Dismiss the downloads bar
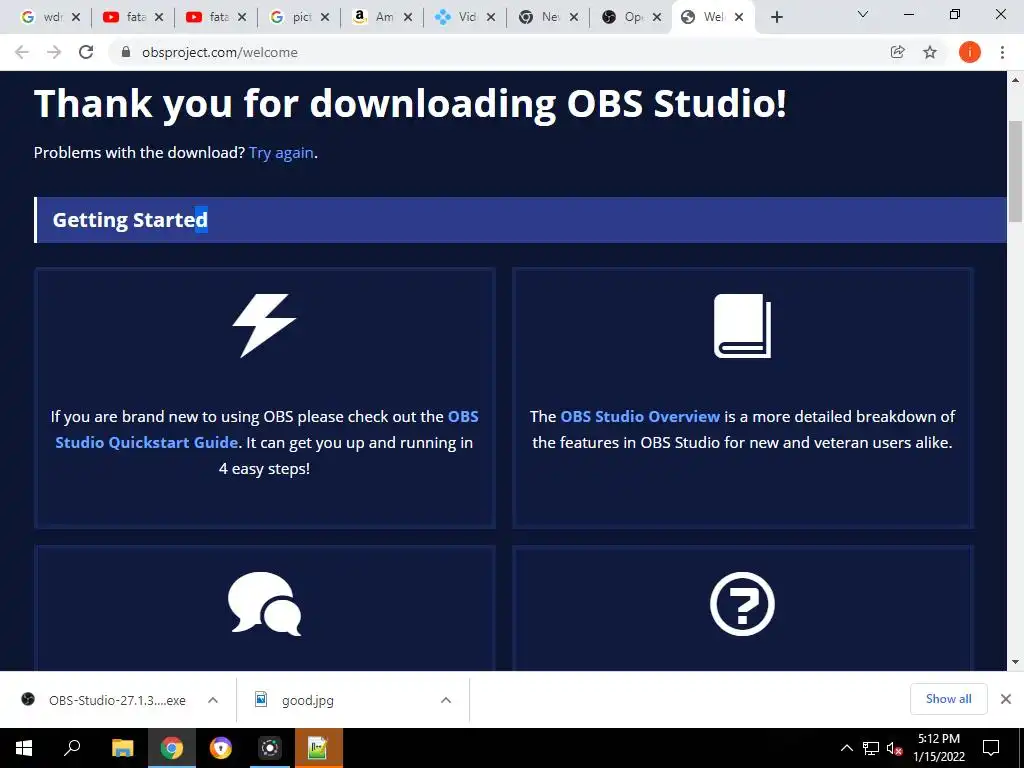Viewport: 1024px width, 768px height. point(1006,699)
